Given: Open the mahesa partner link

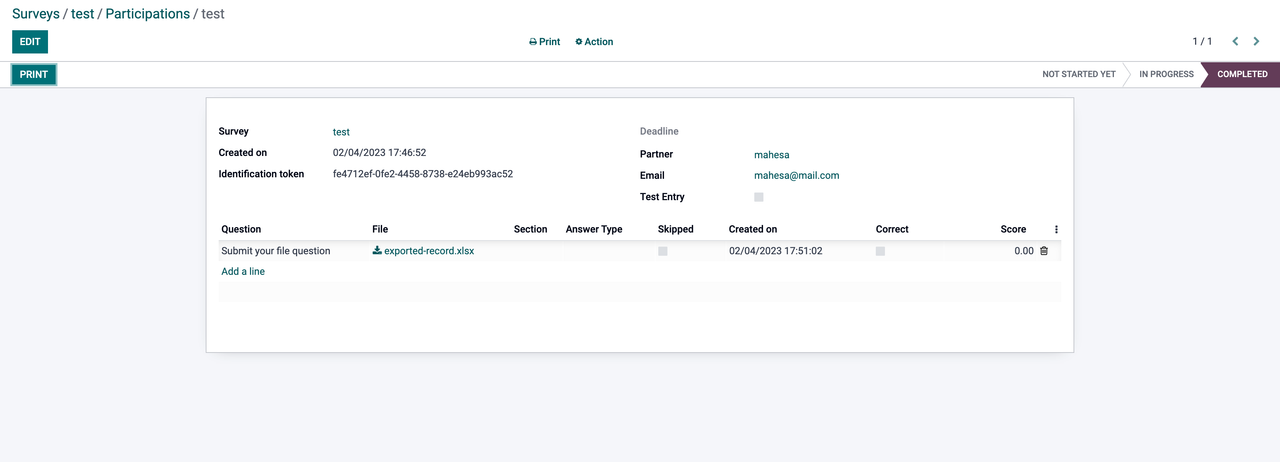Looking at the screenshot, I should coord(772,155).
